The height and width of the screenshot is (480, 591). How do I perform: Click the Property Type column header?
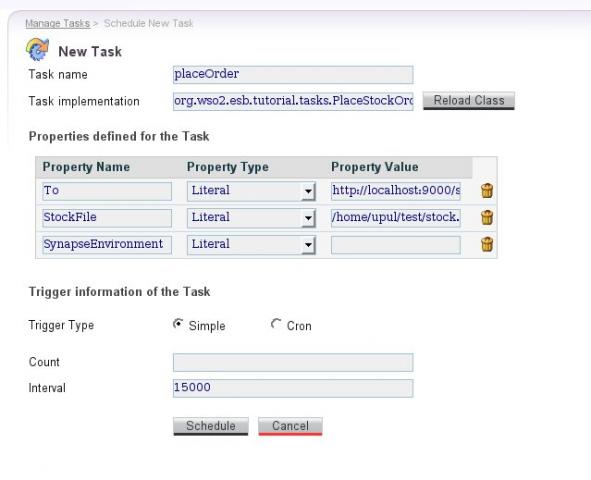(x=228, y=167)
